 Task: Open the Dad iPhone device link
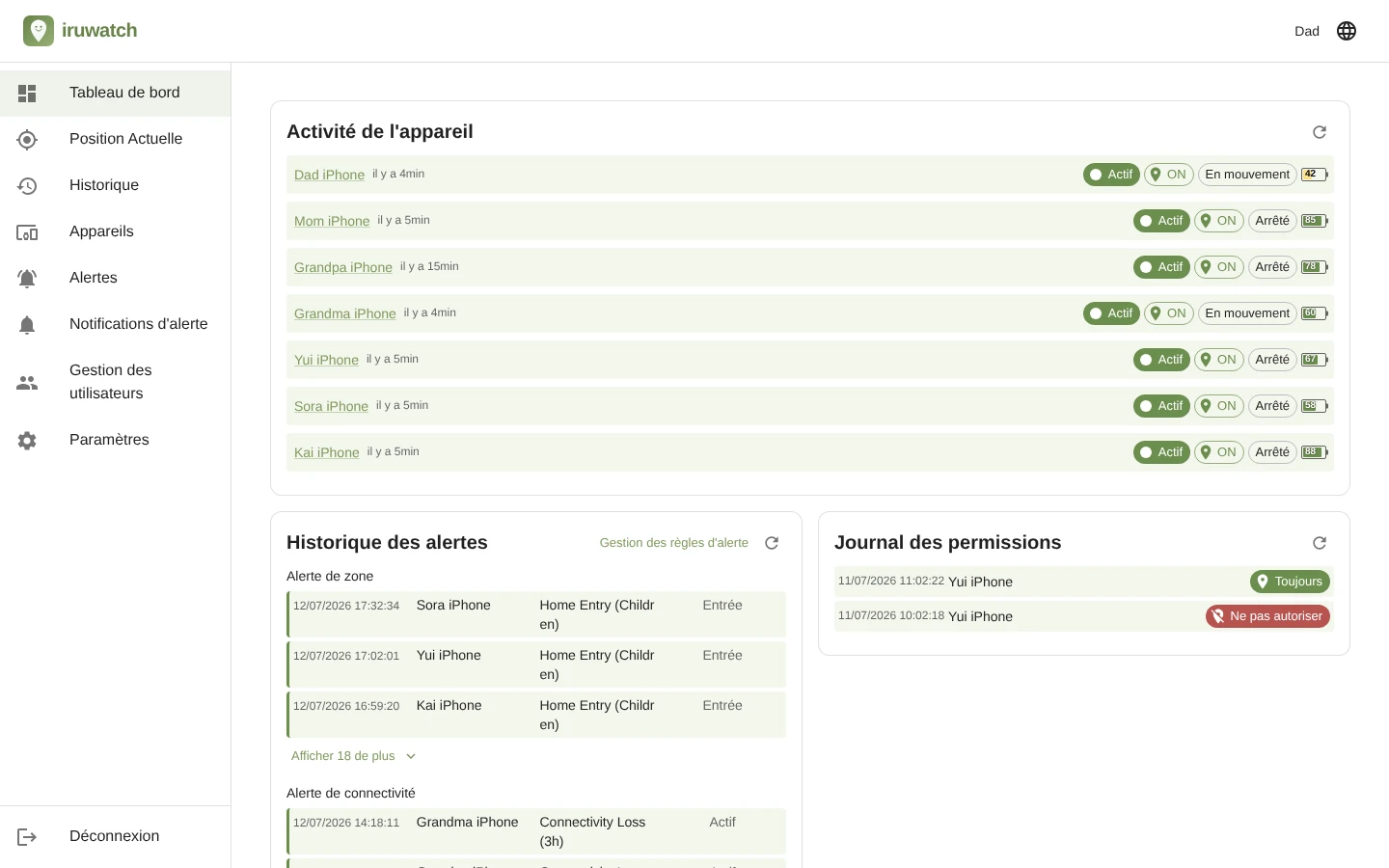click(329, 175)
